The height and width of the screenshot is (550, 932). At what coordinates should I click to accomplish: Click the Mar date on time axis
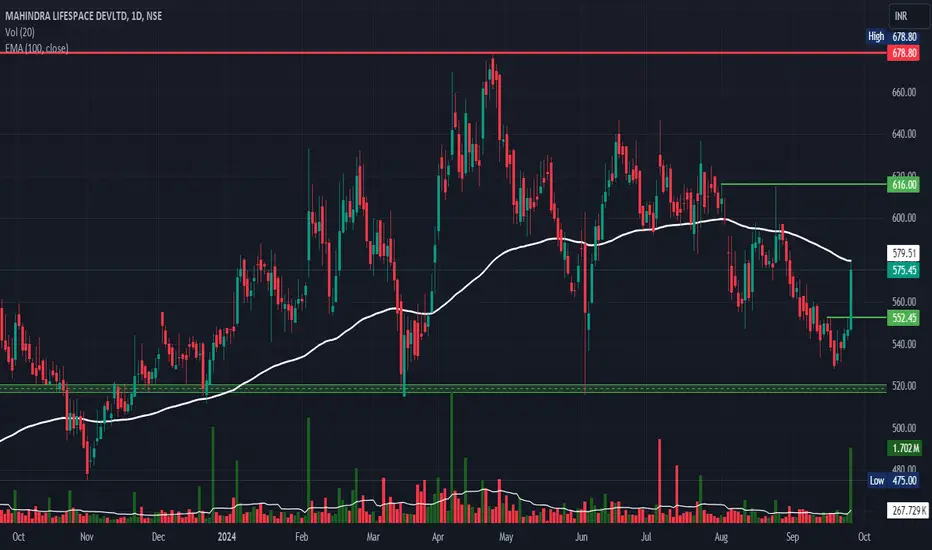[373, 537]
